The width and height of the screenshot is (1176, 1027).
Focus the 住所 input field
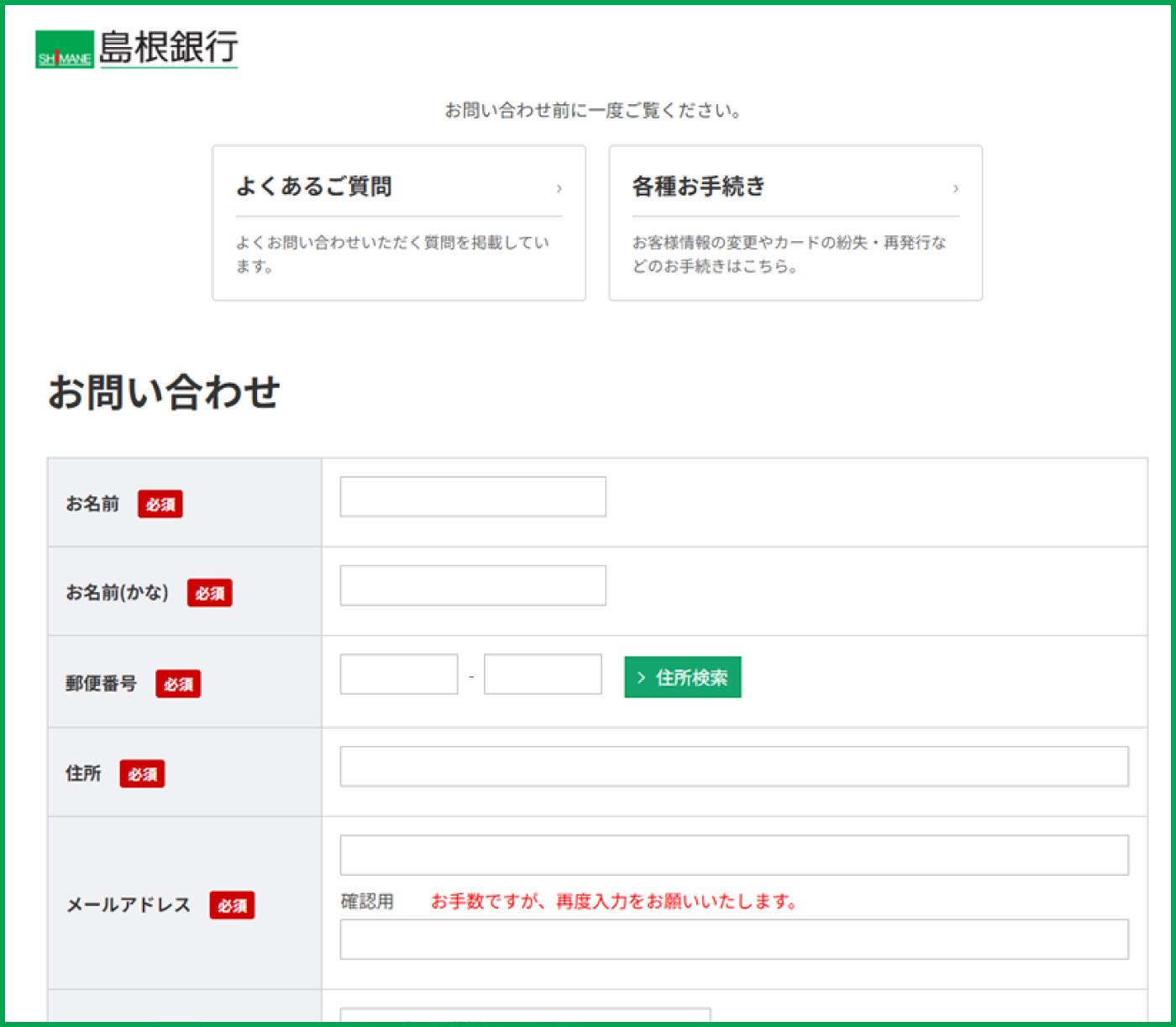click(x=734, y=767)
